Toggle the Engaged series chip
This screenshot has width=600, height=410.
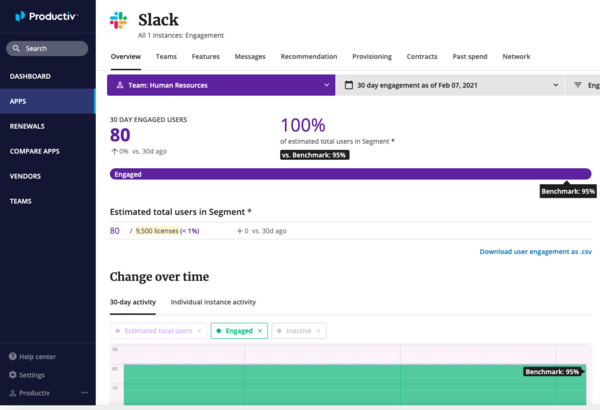coord(239,331)
